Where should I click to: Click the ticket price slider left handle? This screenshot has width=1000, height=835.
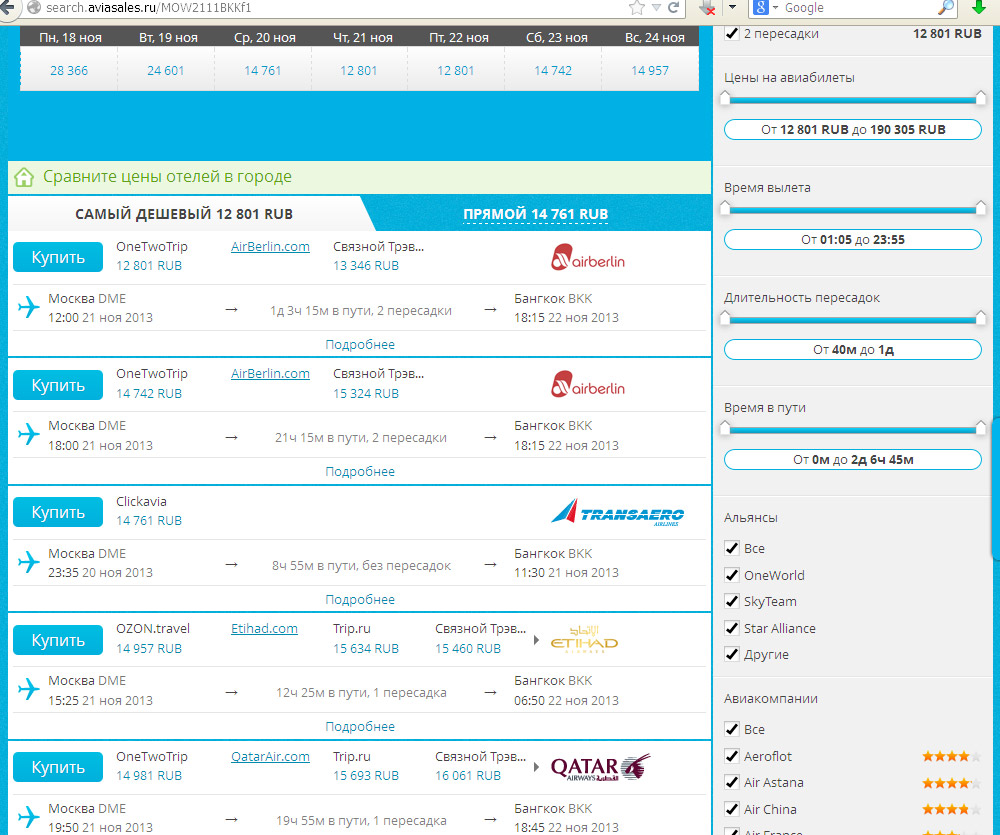tap(725, 98)
